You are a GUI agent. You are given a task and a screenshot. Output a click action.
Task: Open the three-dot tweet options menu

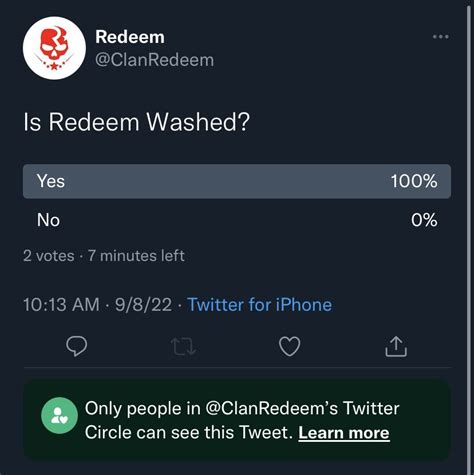[x=440, y=37]
